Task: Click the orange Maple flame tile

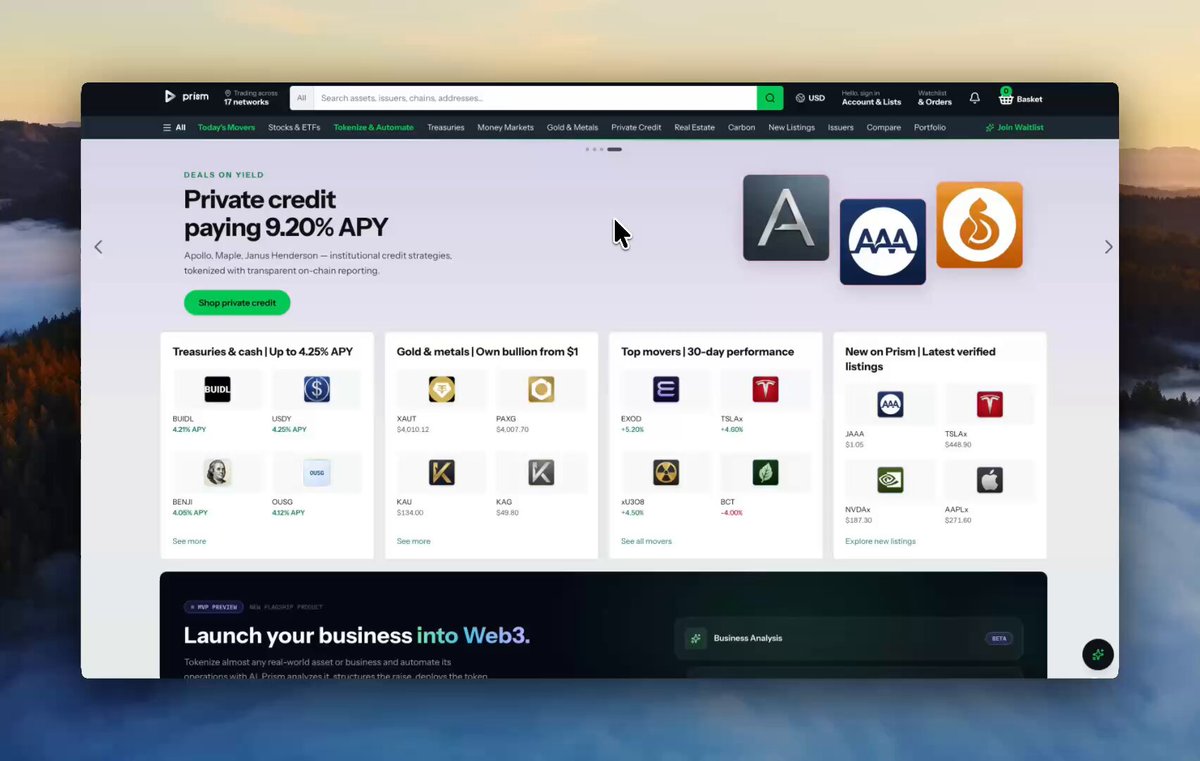Action: [x=979, y=225]
